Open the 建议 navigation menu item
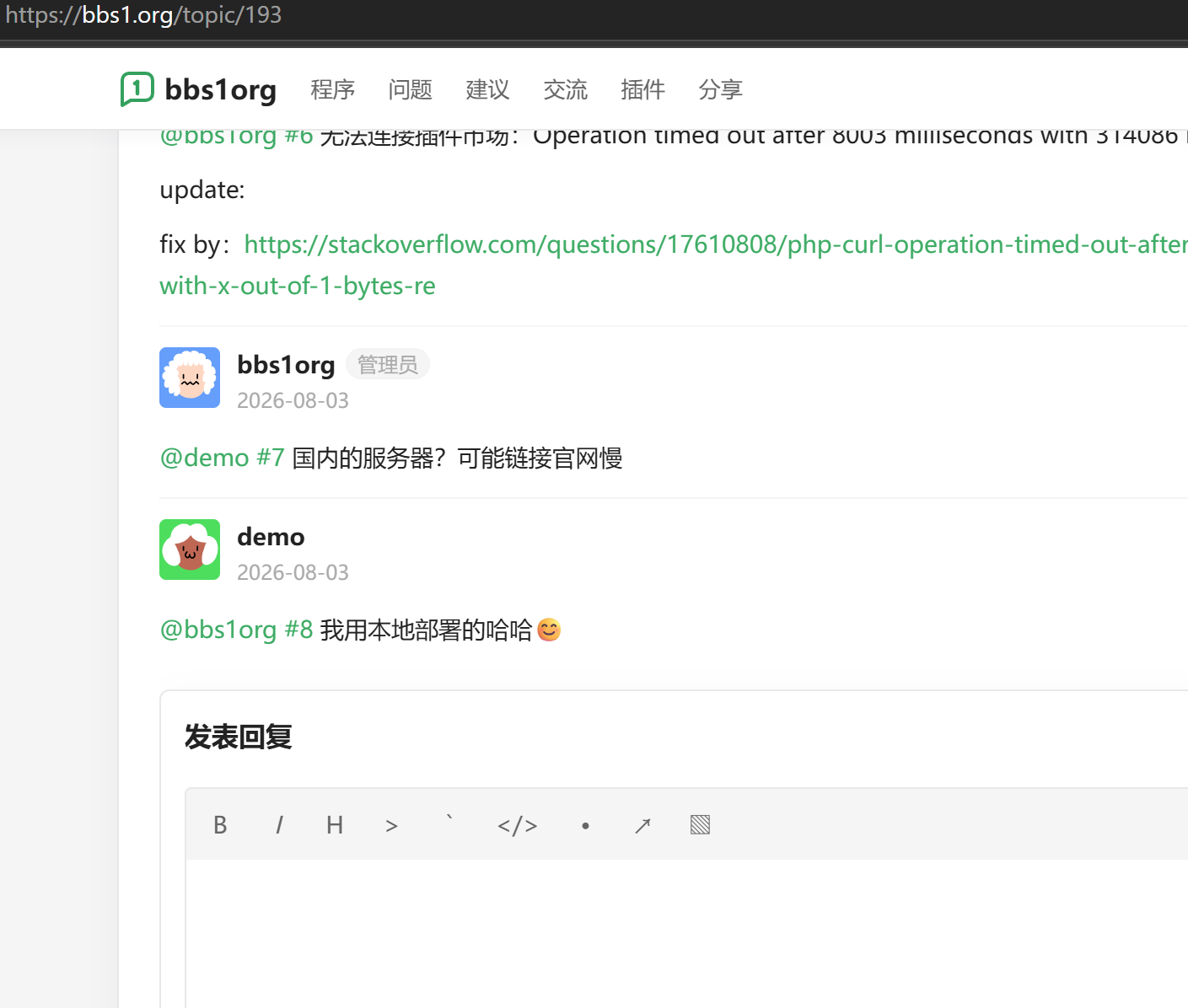1188x1008 pixels. click(487, 89)
